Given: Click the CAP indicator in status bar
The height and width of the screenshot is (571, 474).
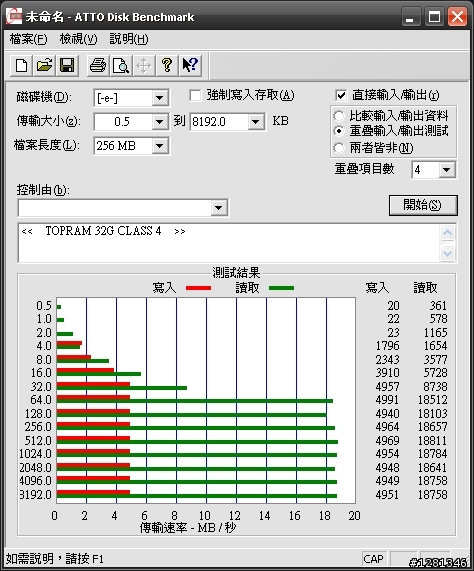Looking at the screenshot, I should [374, 559].
